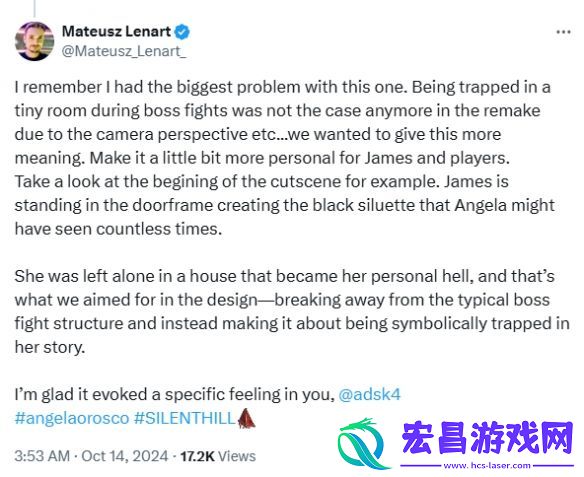Click the thread connector line above avatar

click(x=34, y=9)
